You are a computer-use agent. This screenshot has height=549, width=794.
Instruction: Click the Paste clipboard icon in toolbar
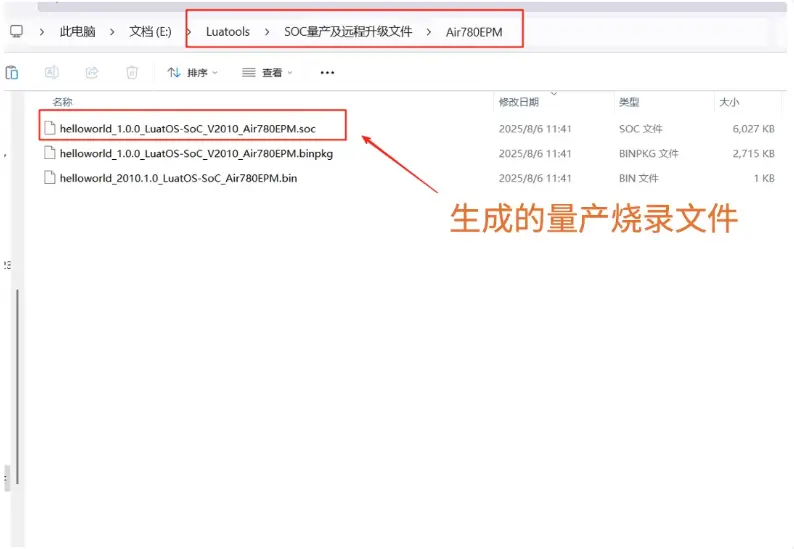(12, 72)
